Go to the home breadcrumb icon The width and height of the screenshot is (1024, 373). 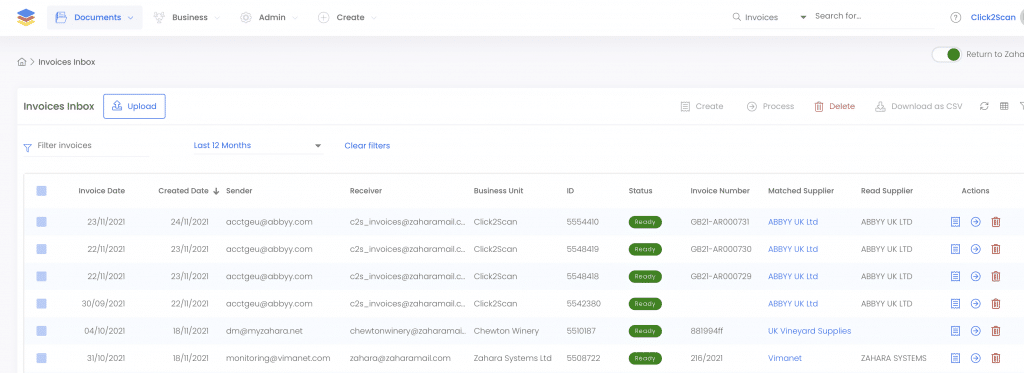click(x=22, y=62)
